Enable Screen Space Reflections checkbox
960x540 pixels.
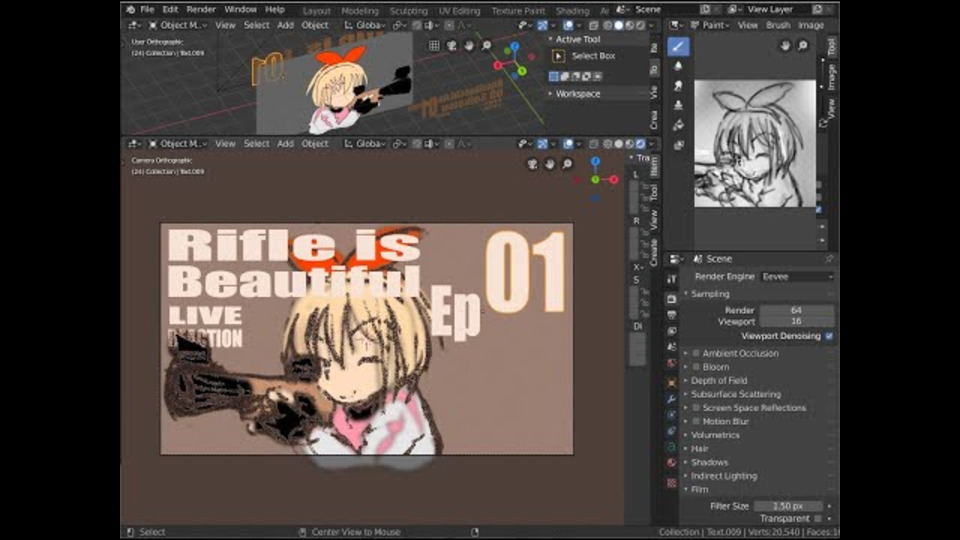point(696,408)
